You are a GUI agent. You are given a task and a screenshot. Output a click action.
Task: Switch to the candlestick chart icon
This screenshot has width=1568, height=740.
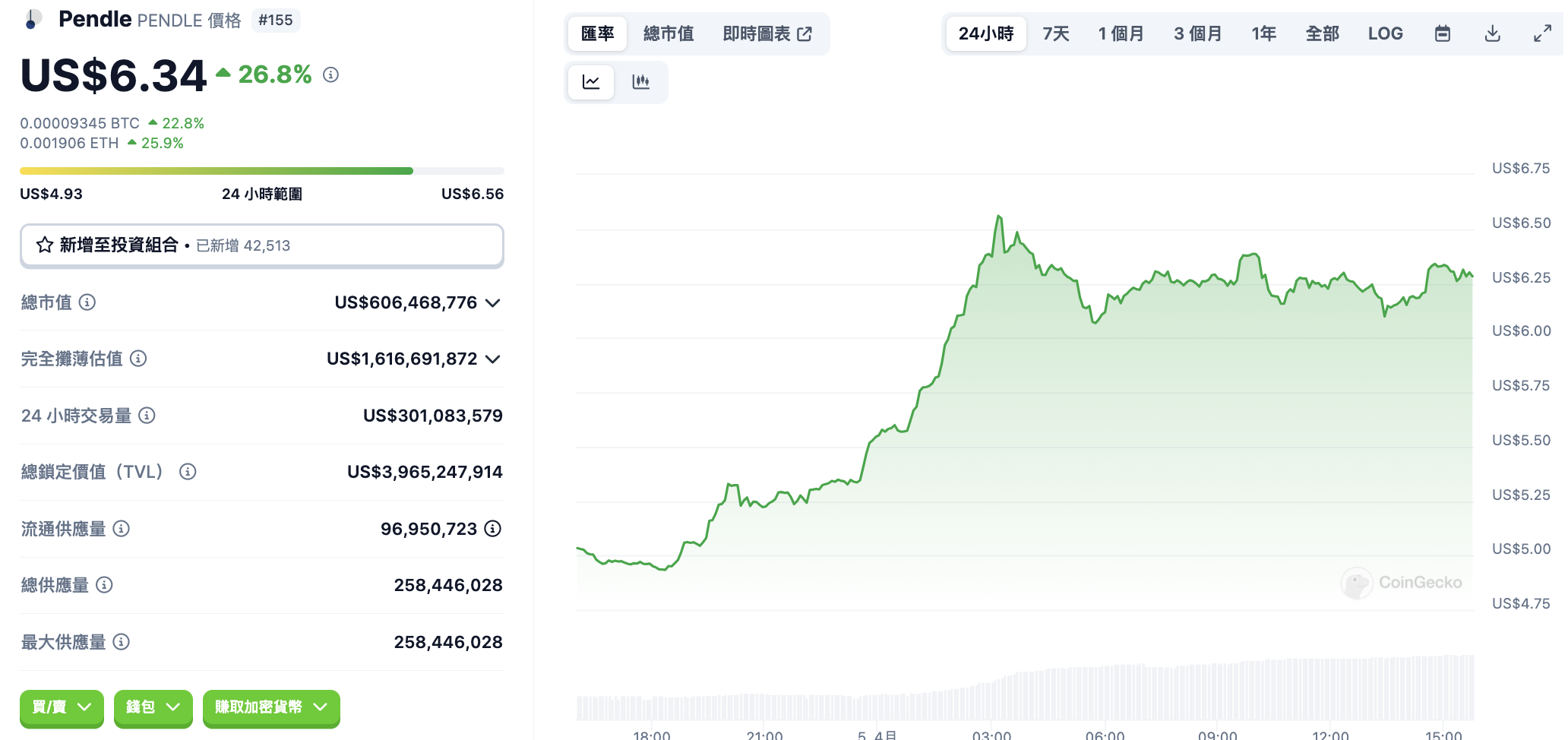click(640, 82)
